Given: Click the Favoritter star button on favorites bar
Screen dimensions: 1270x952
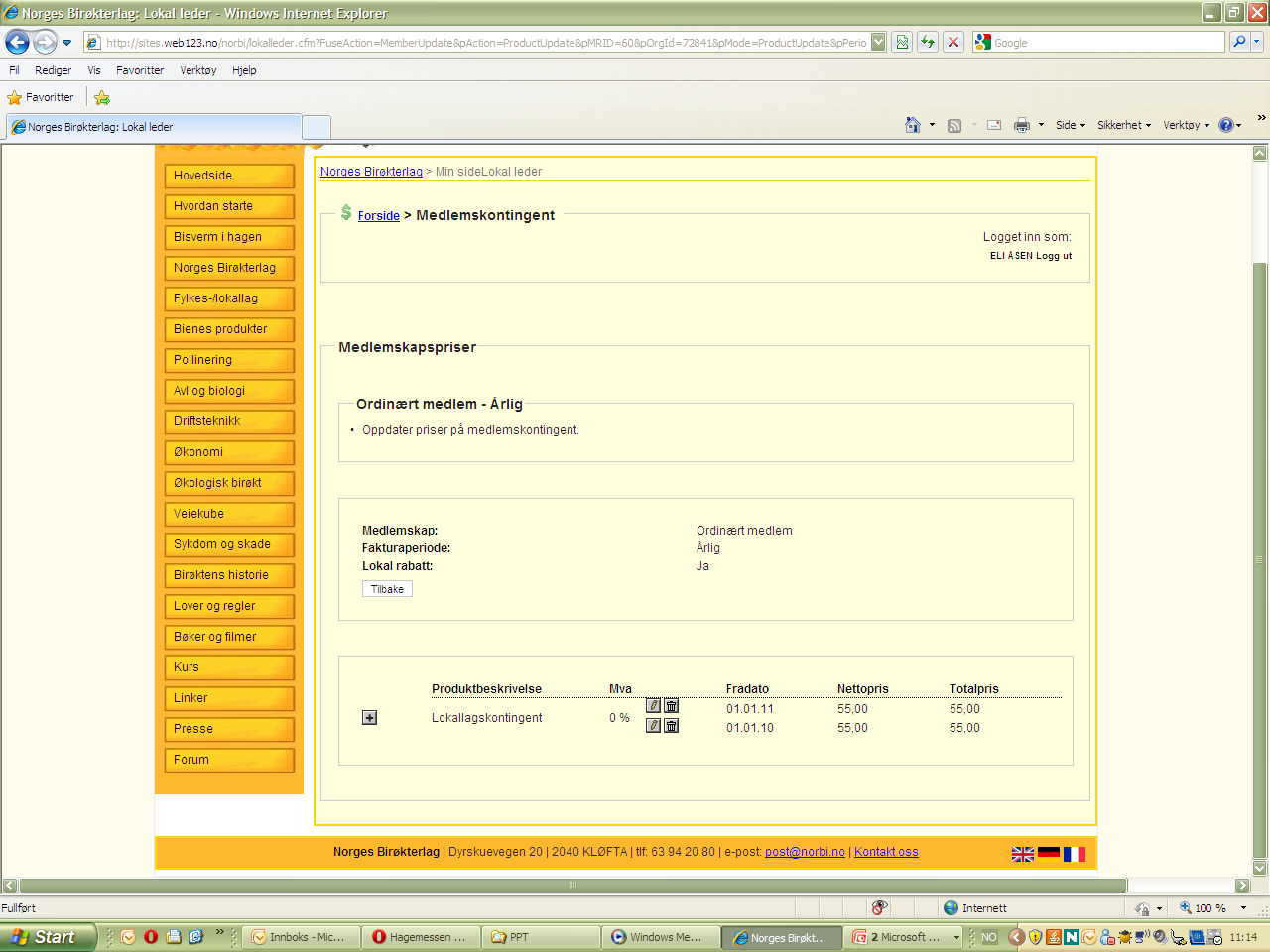Looking at the screenshot, I should tap(41, 97).
